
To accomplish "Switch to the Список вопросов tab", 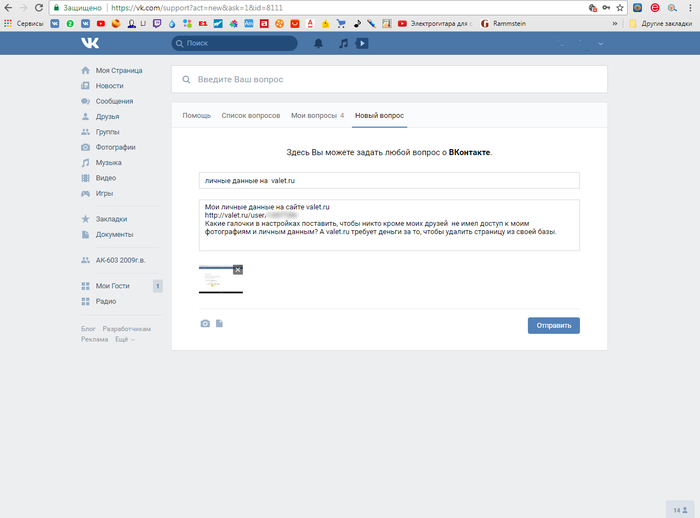I will pos(250,116).
